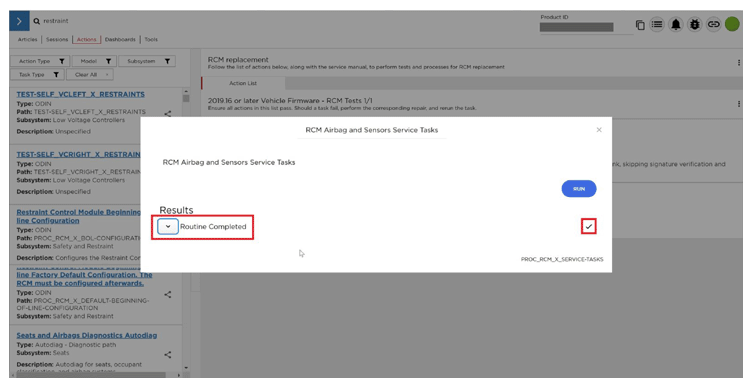This screenshot has width=752, height=387.
Task: Click the result success checkmark icon
Action: pos(588,226)
